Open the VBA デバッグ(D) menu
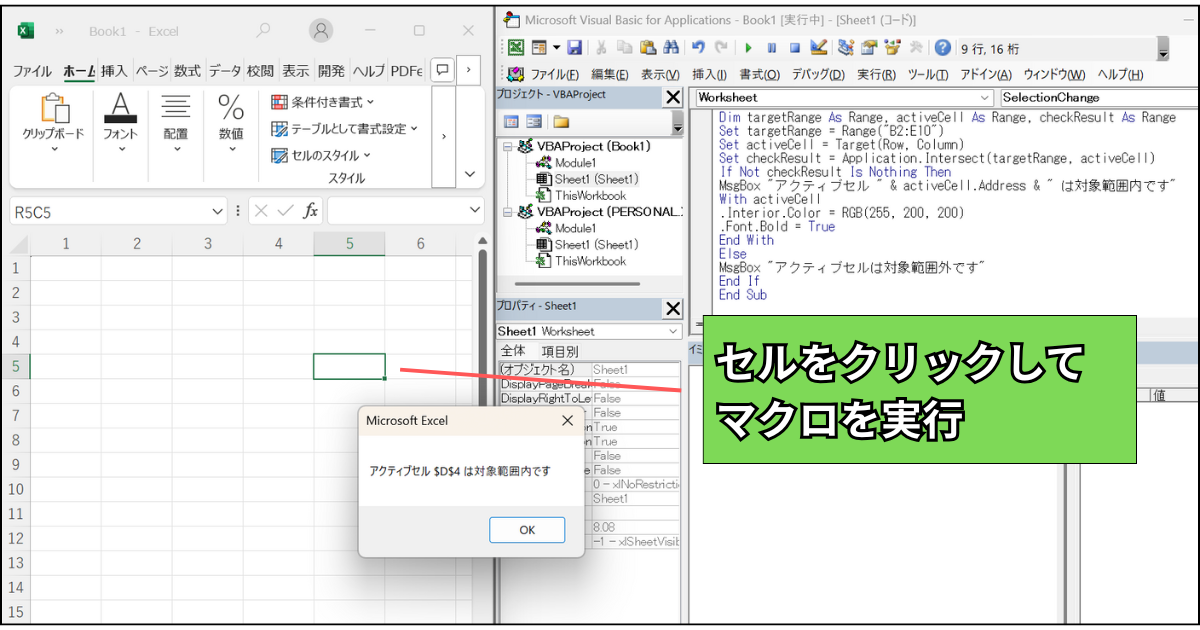 tap(818, 74)
